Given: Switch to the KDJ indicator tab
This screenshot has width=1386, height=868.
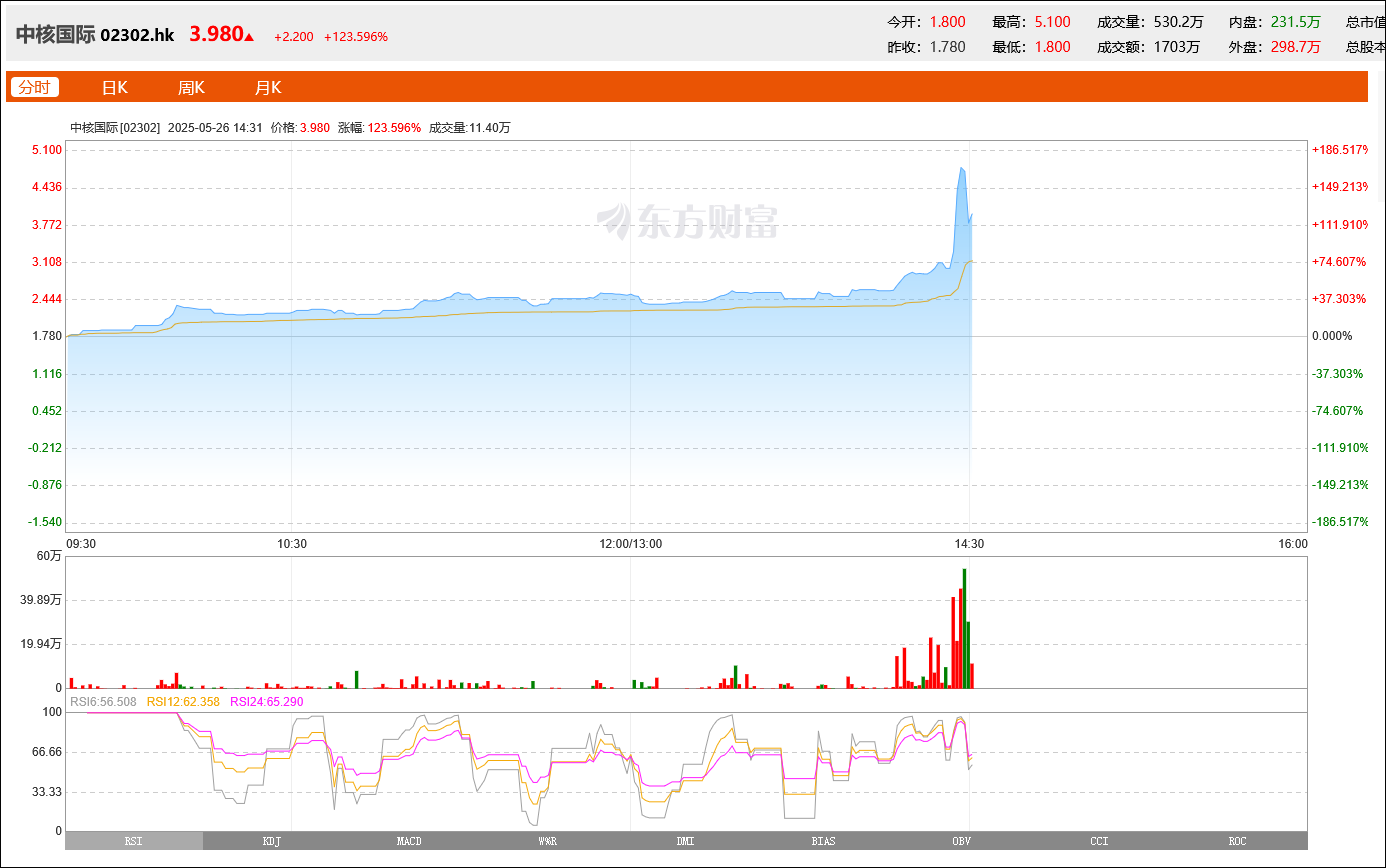Looking at the screenshot, I should tap(272, 841).
